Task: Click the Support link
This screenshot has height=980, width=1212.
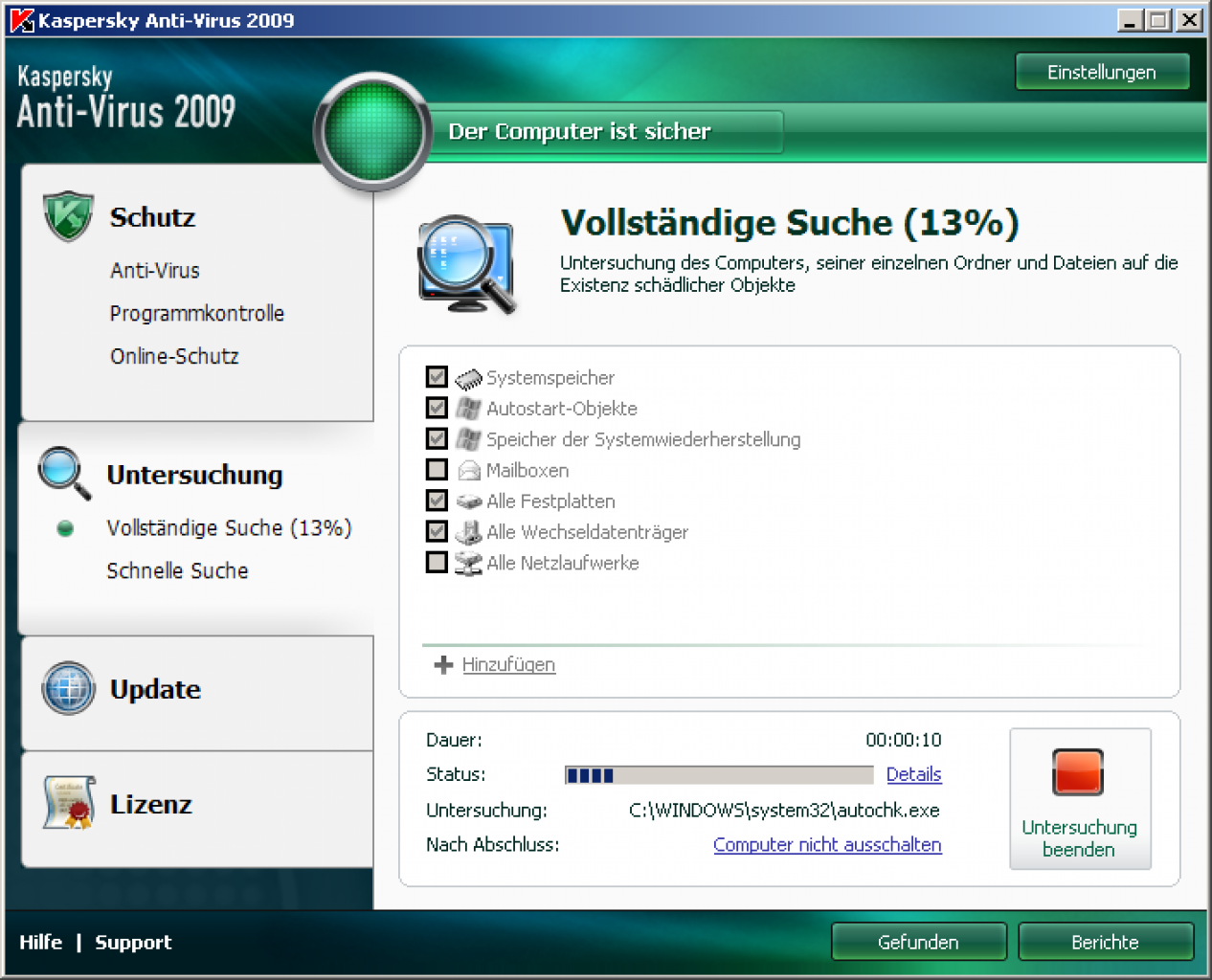Action: [133, 942]
